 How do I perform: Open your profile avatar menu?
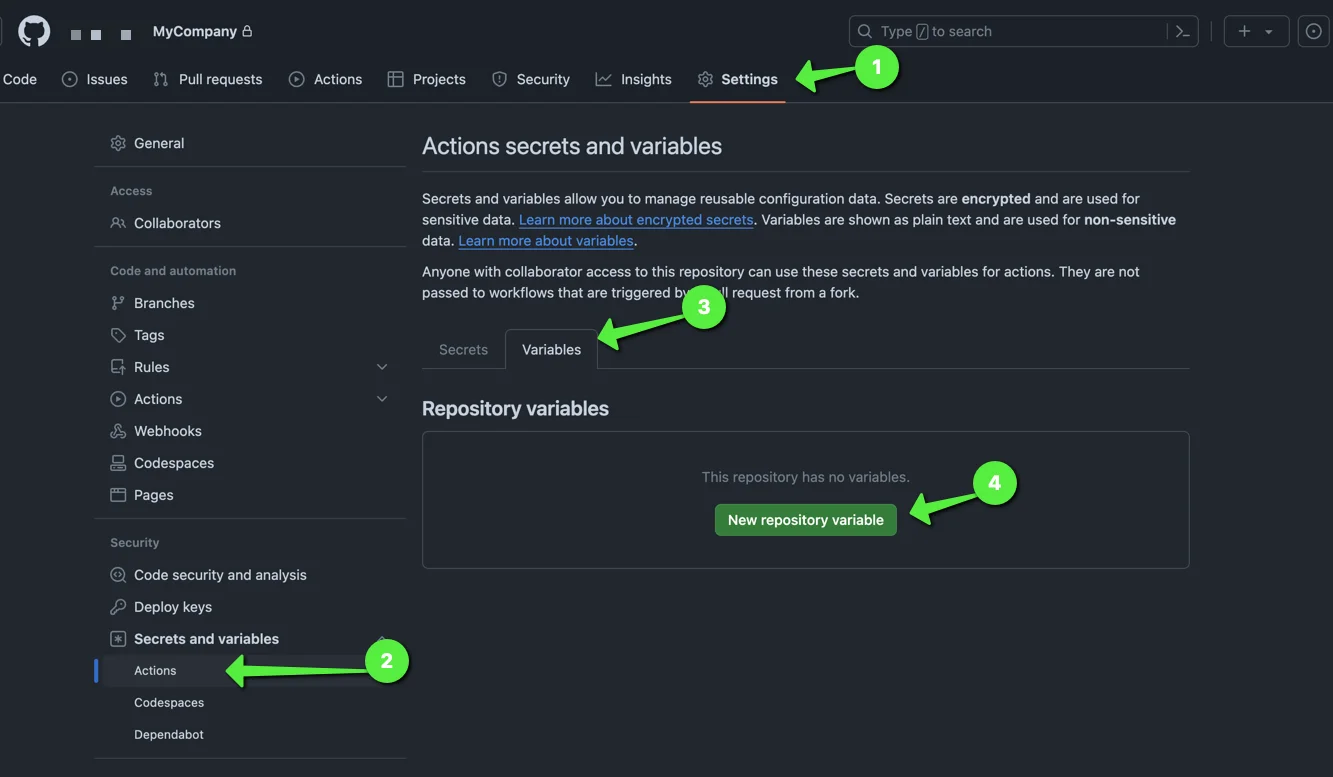pyautogui.click(x=1313, y=30)
